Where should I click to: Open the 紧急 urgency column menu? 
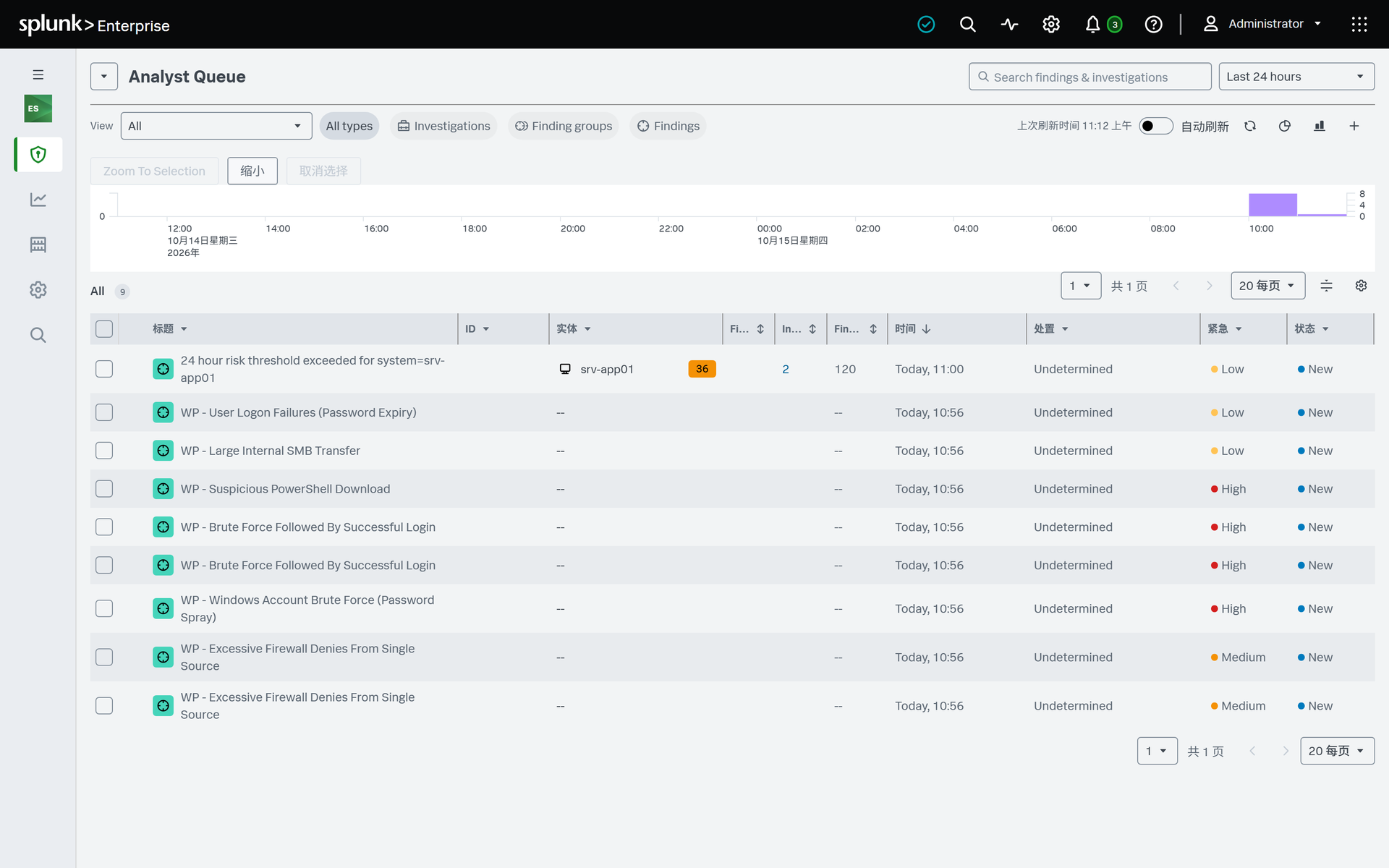click(1224, 328)
